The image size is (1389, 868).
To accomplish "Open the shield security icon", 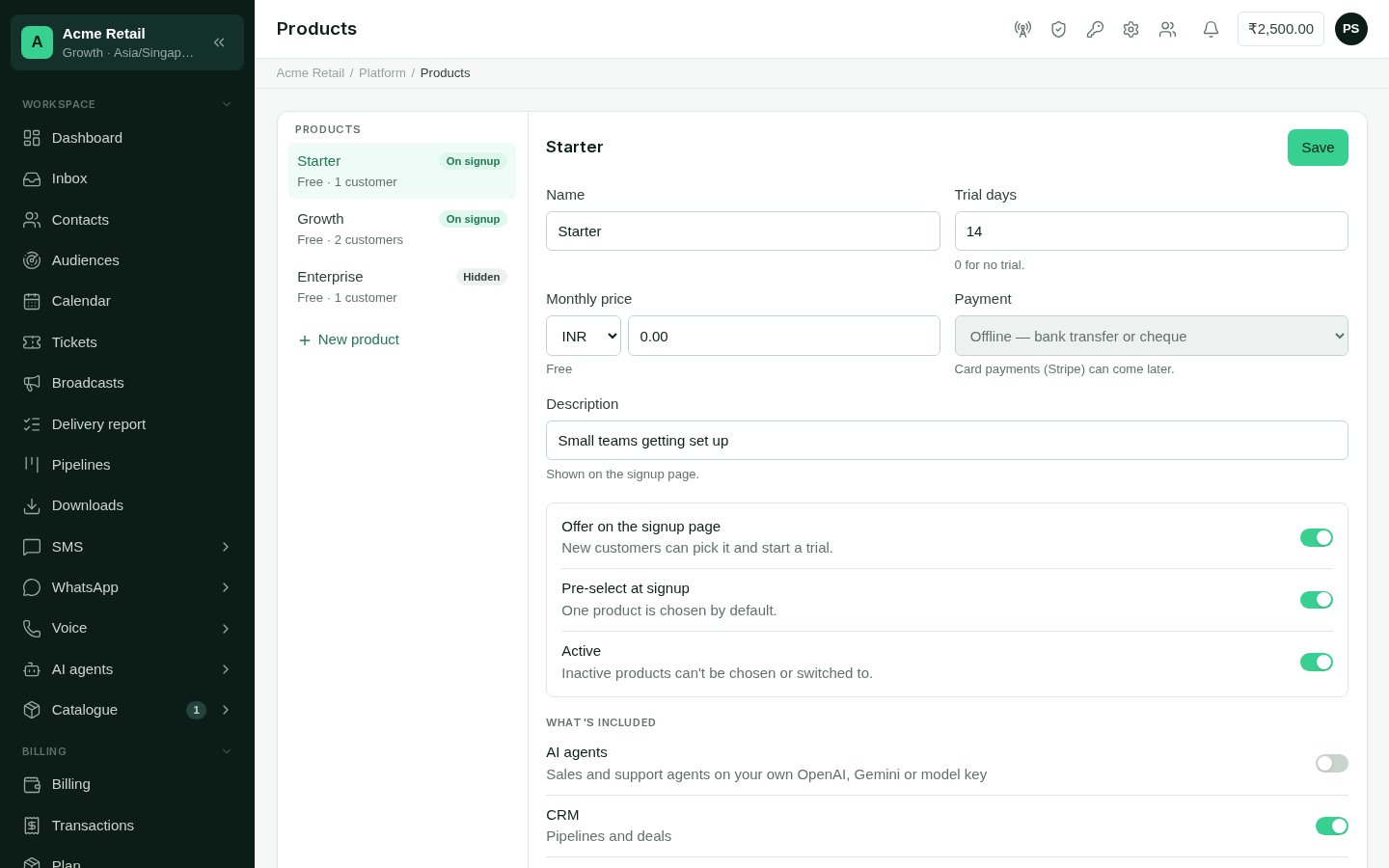I will click(1058, 29).
